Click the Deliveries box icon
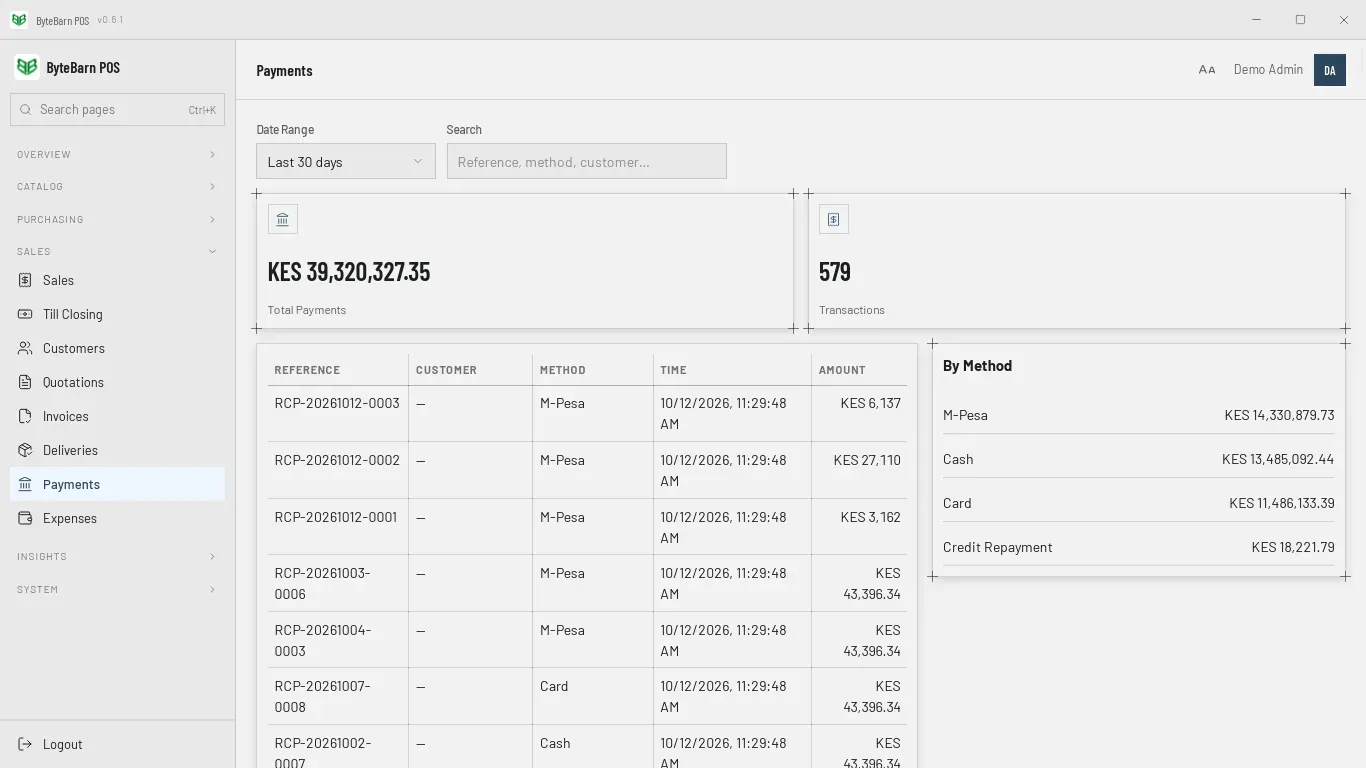This screenshot has width=1366, height=768. coord(25,451)
